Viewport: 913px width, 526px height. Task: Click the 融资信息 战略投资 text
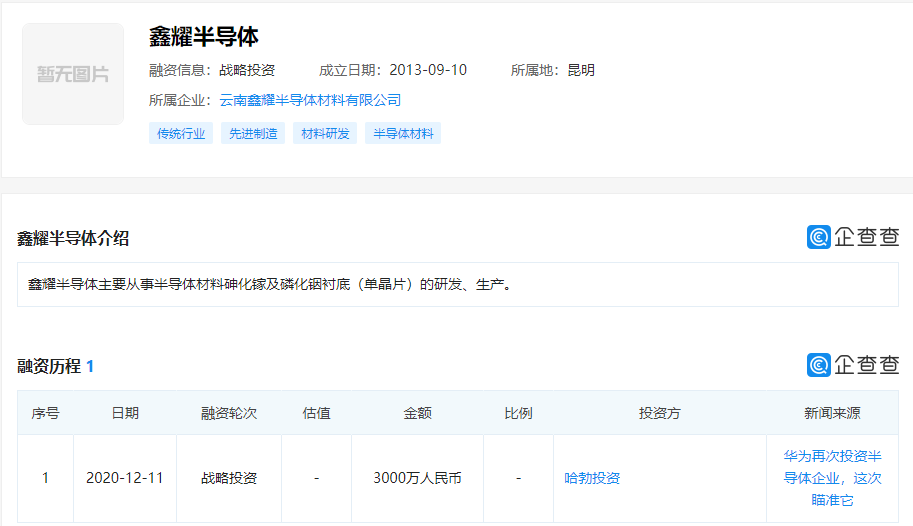[212, 70]
